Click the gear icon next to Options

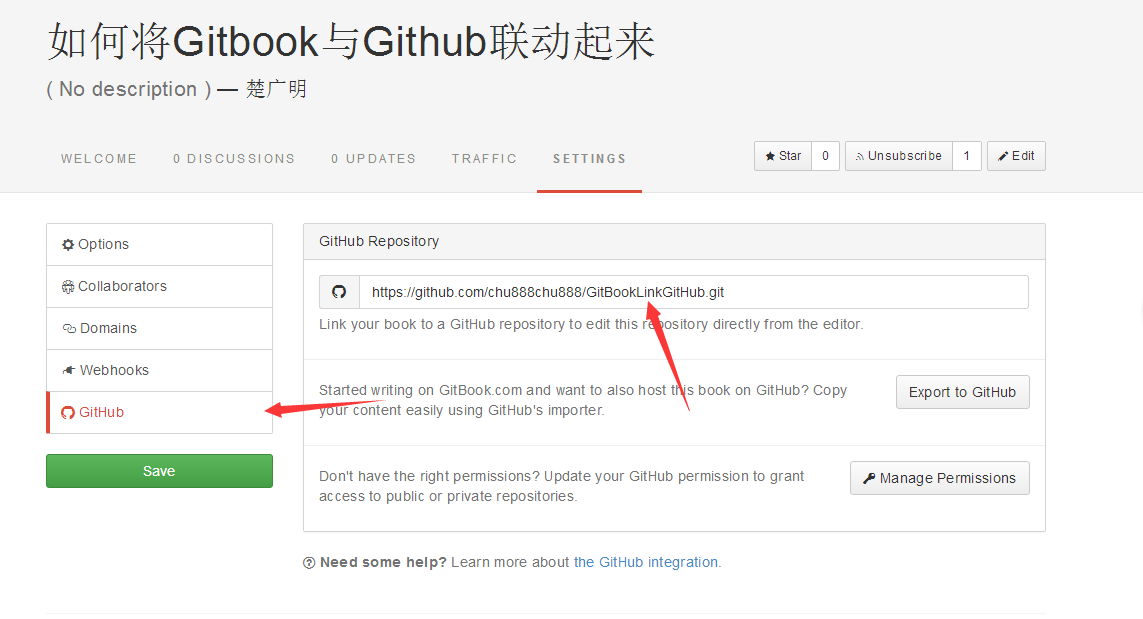[x=68, y=244]
